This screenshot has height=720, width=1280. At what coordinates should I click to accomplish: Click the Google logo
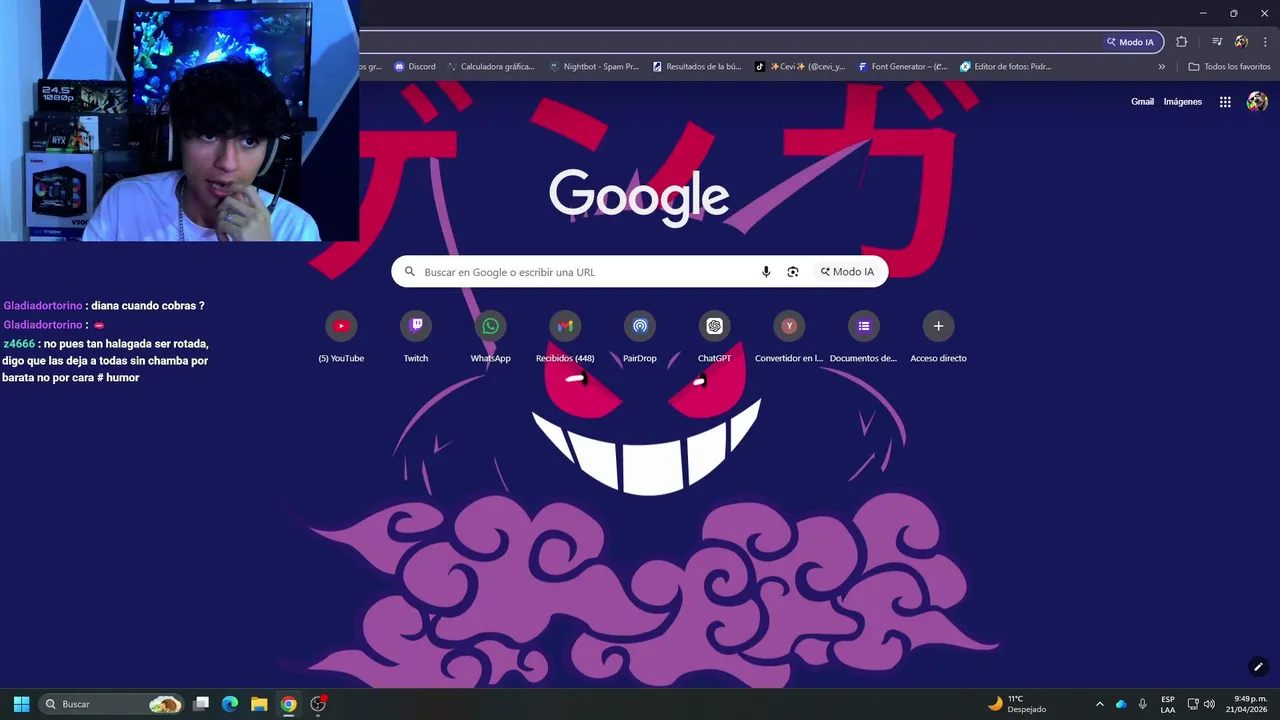point(639,197)
